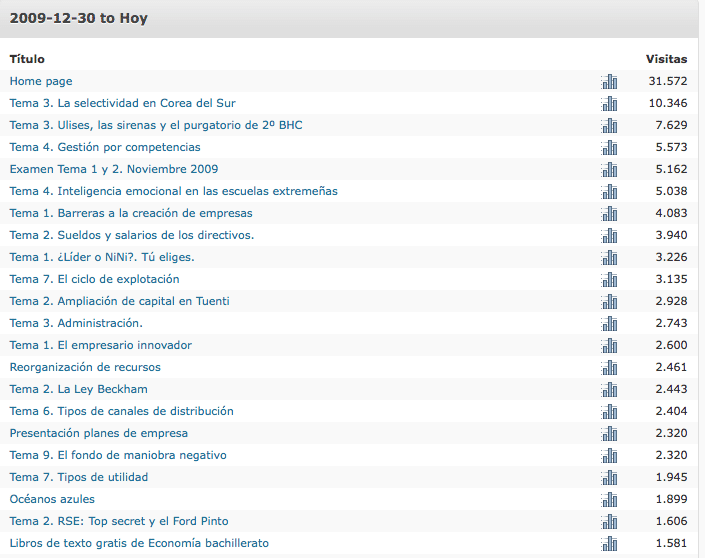Click the Visitas column header
705x558 pixels.
click(x=666, y=59)
